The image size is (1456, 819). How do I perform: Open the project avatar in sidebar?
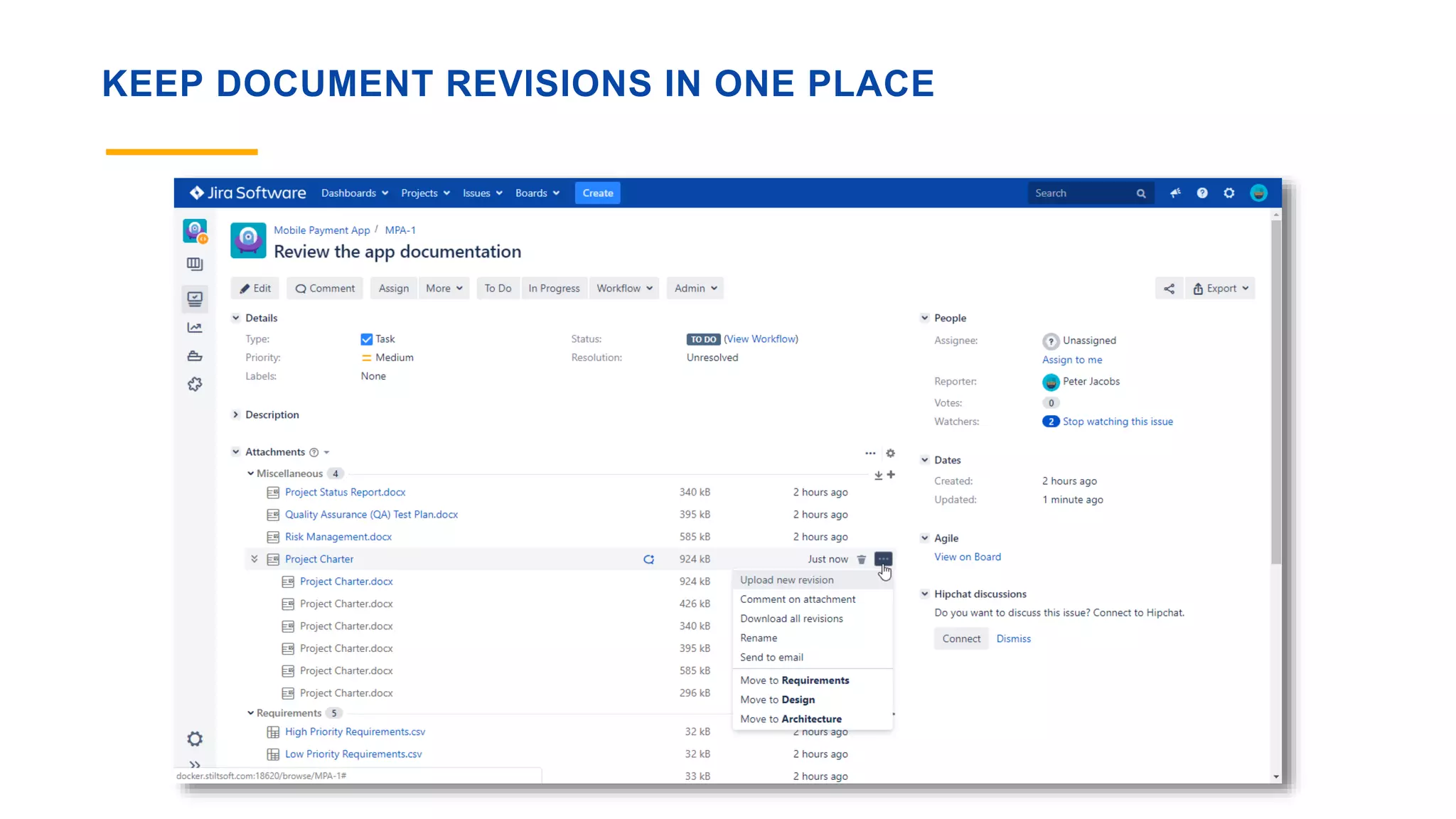[x=195, y=231]
